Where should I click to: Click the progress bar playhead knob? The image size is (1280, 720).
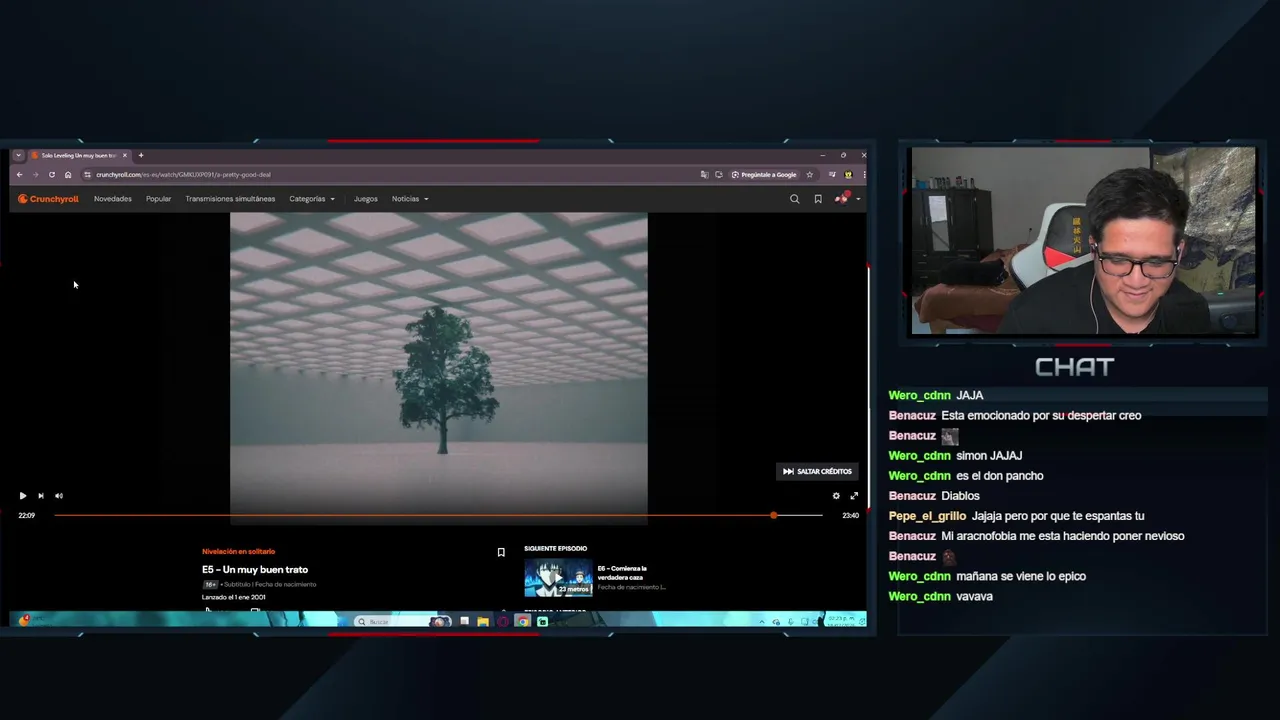(x=773, y=515)
